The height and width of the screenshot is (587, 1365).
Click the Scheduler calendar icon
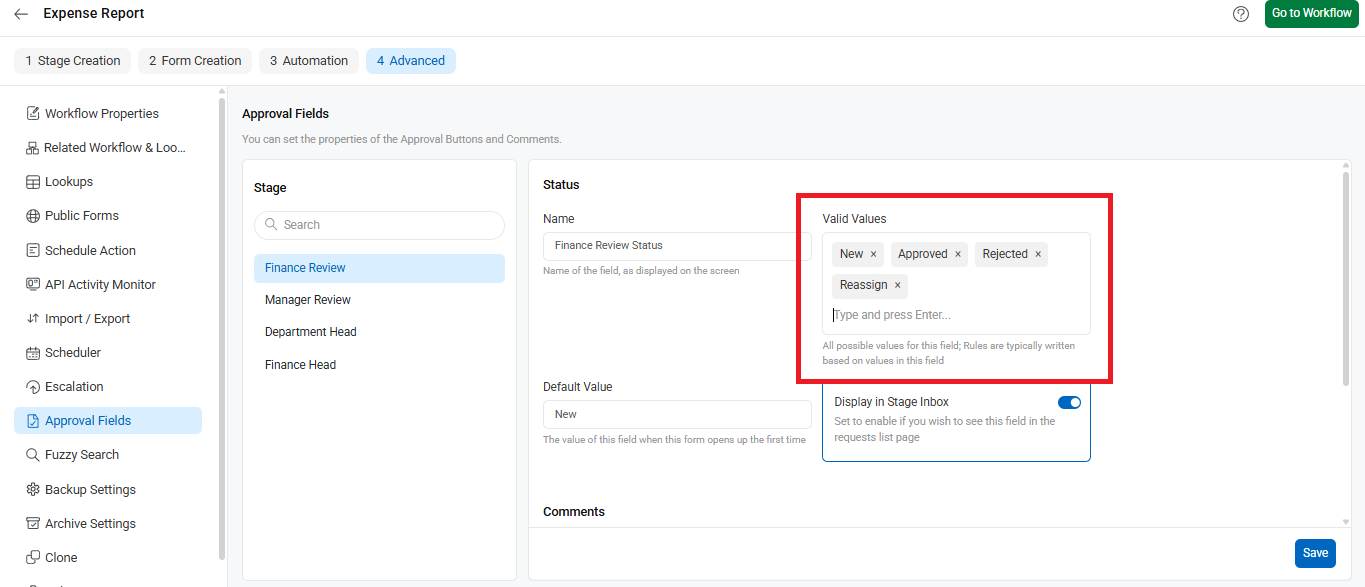(33, 353)
